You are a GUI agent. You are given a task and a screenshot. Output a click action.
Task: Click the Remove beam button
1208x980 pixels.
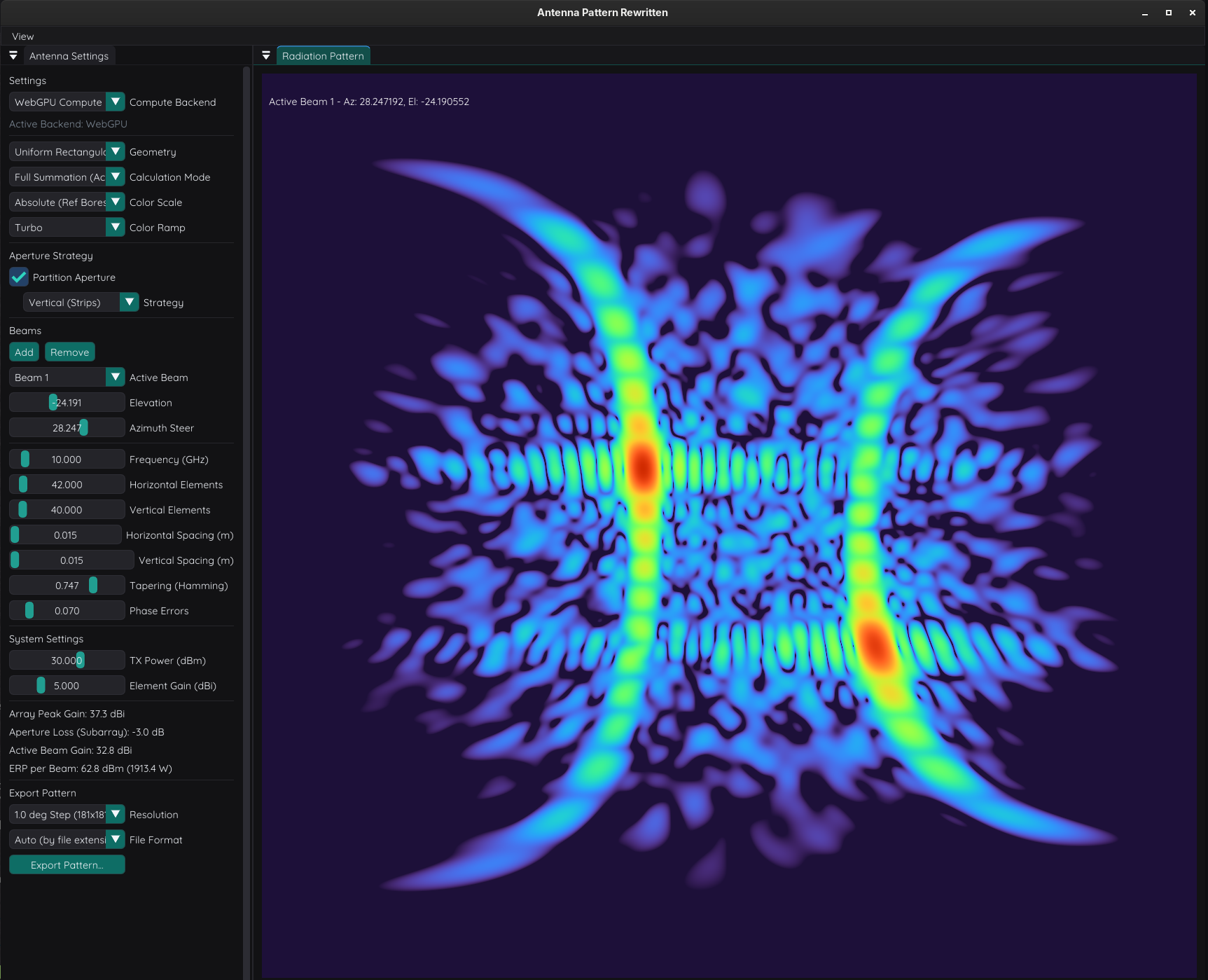coord(69,352)
